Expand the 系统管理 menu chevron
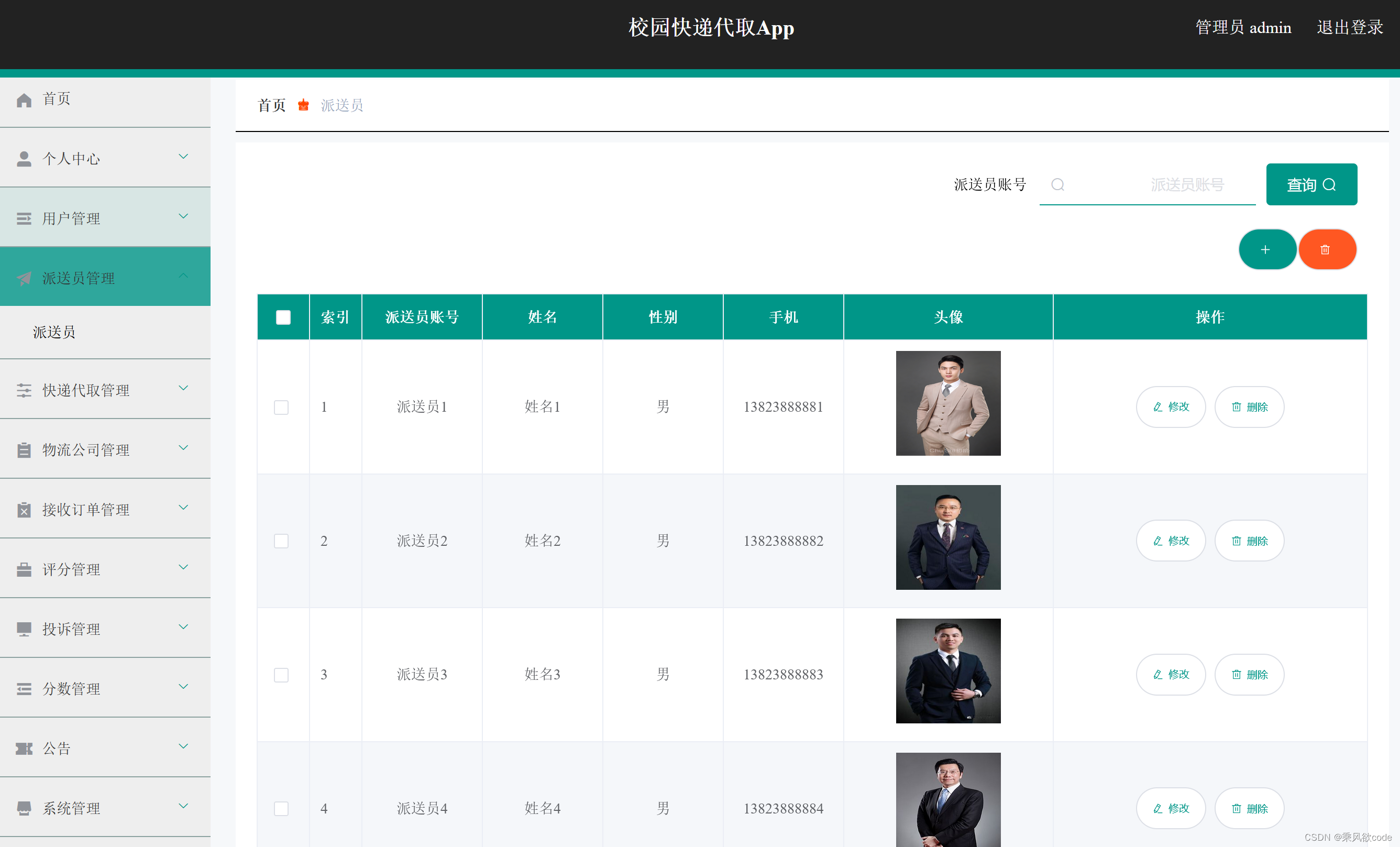This screenshot has height=847, width=1400. click(183, 806)
